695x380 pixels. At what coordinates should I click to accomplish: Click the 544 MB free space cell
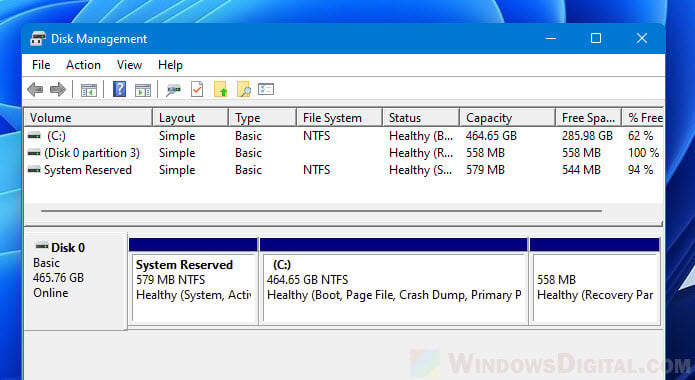coord(581,170)
